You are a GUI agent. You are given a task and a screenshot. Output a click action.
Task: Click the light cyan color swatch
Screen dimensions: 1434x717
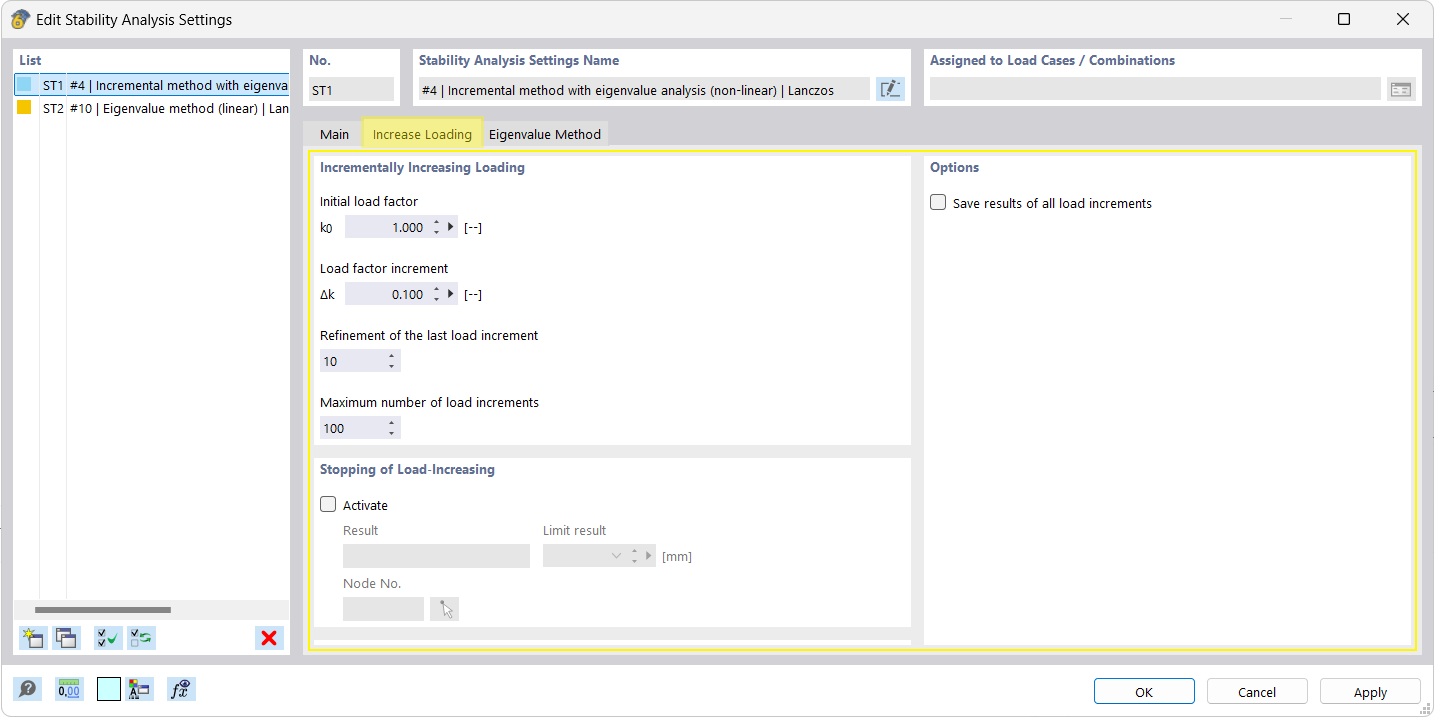click(109, 689)
